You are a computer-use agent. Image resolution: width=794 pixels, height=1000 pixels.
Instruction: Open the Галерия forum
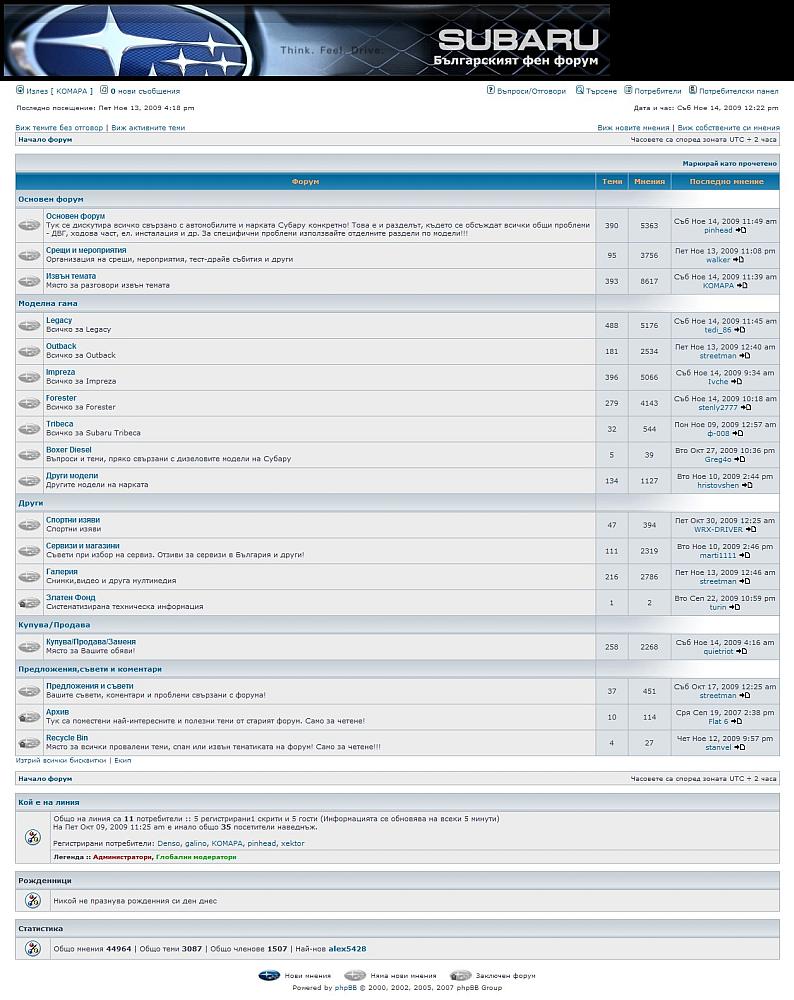click(x=62, y=572)
